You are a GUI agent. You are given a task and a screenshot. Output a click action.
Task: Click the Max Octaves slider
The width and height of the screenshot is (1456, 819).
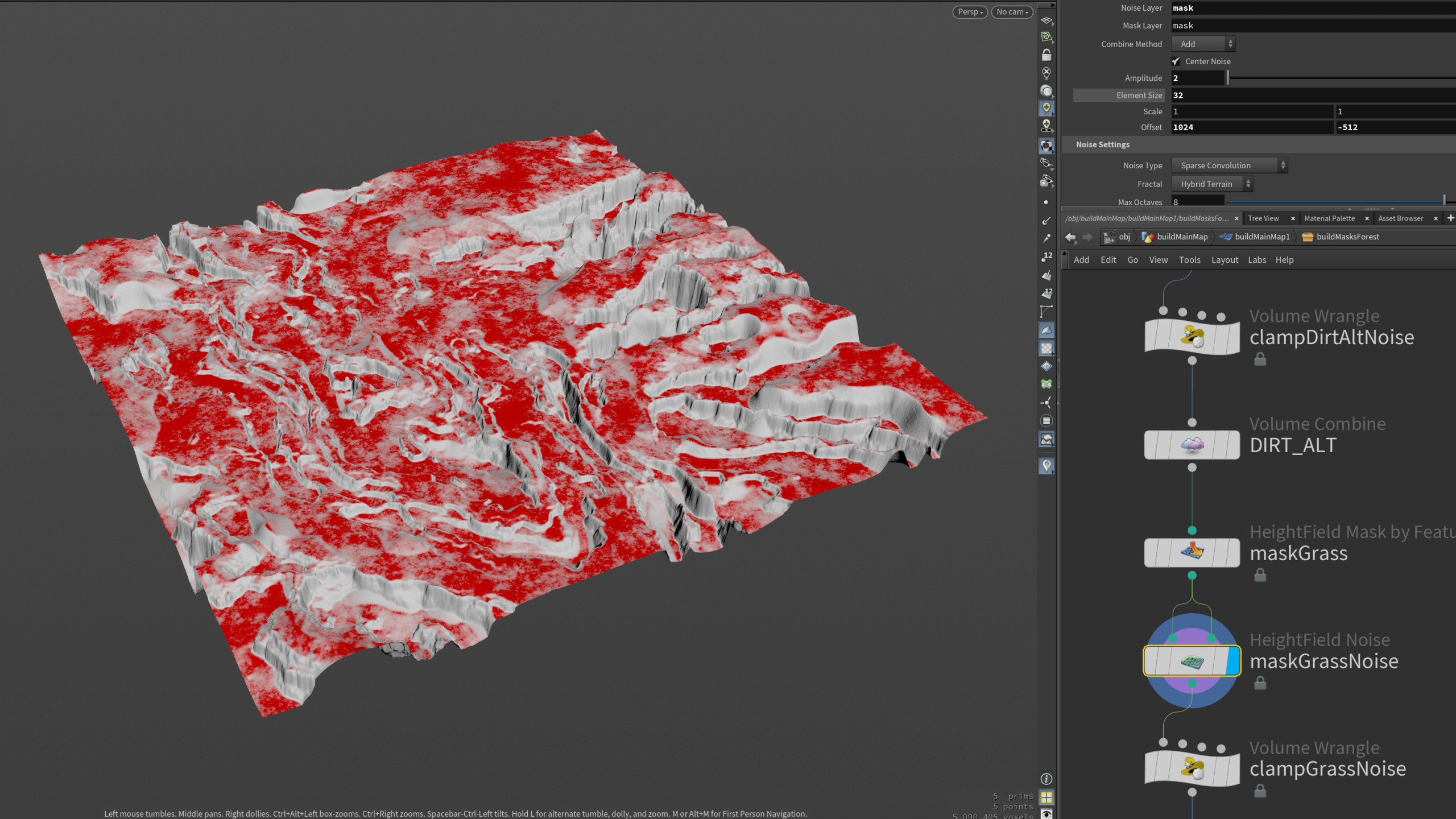(1337, 201)
